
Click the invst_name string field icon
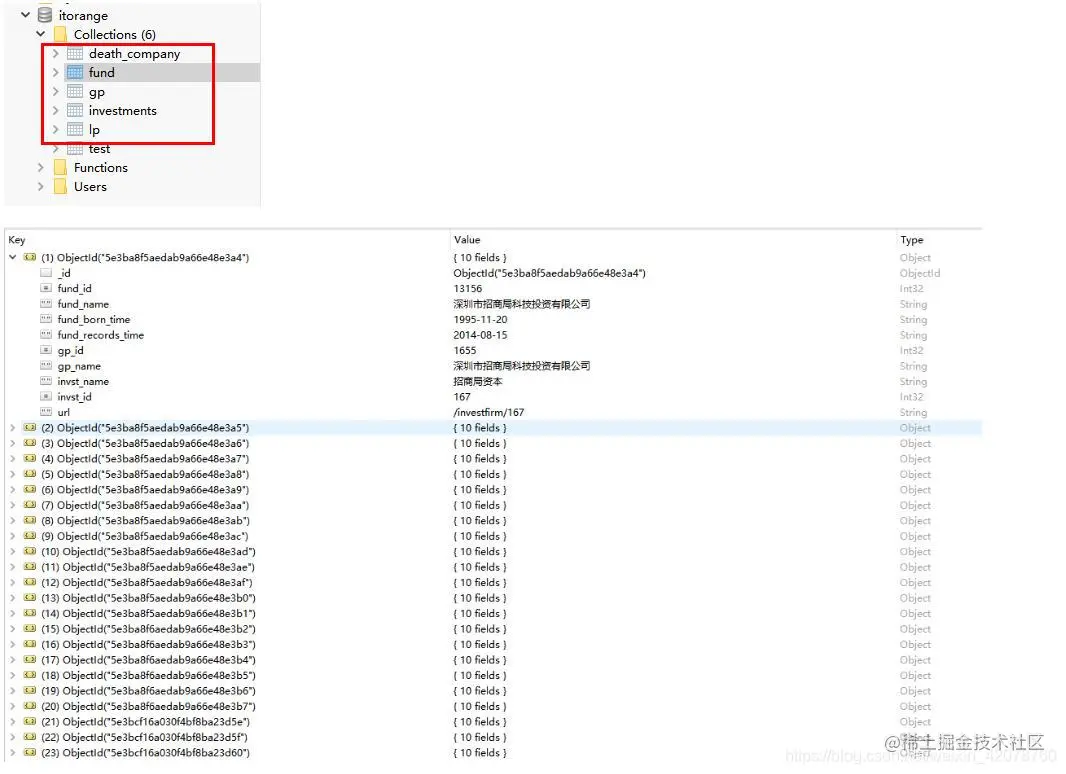46,381
